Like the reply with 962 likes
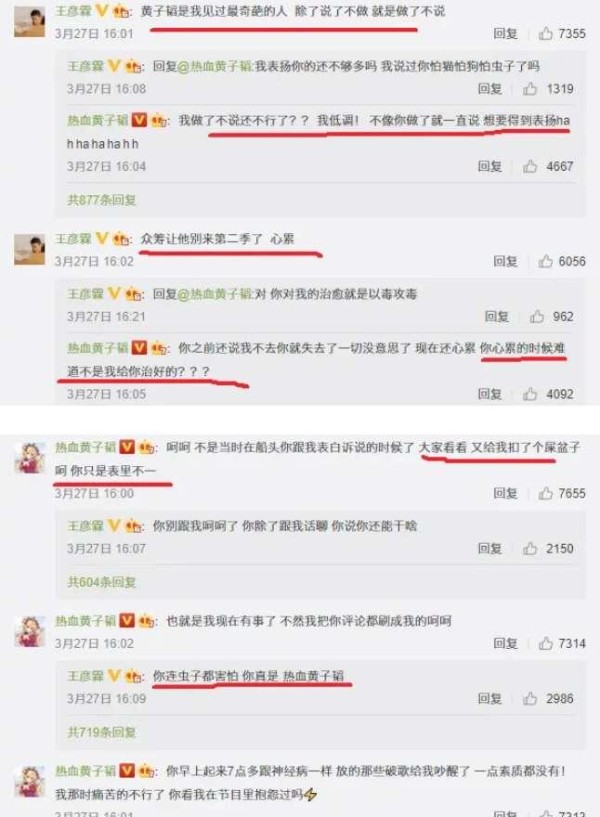 tap(536, 316)
